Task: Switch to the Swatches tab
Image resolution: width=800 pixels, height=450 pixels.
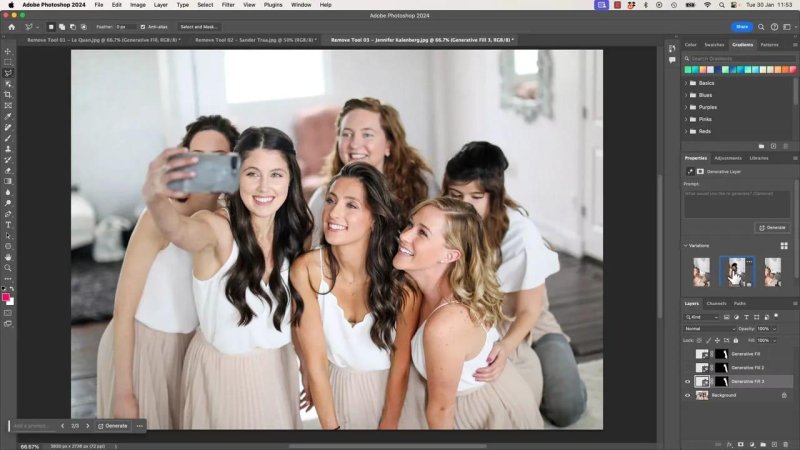Action: click(714, 45)
